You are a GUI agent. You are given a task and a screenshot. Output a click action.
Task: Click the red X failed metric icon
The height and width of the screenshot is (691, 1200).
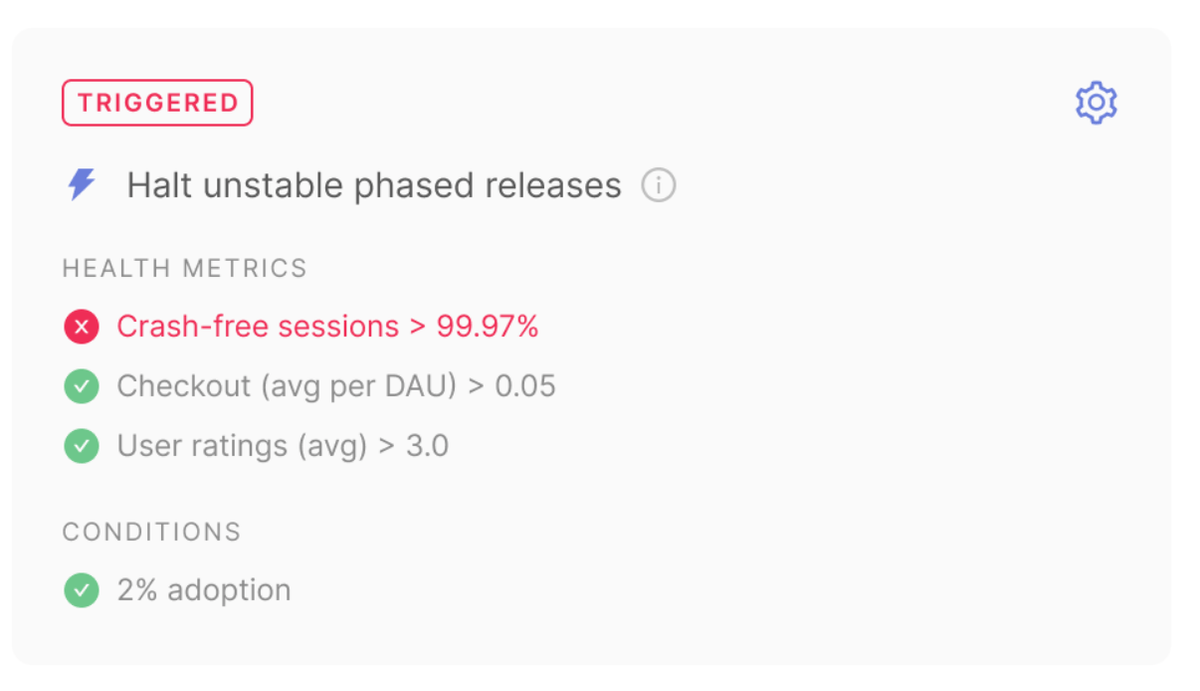point(81,327)
